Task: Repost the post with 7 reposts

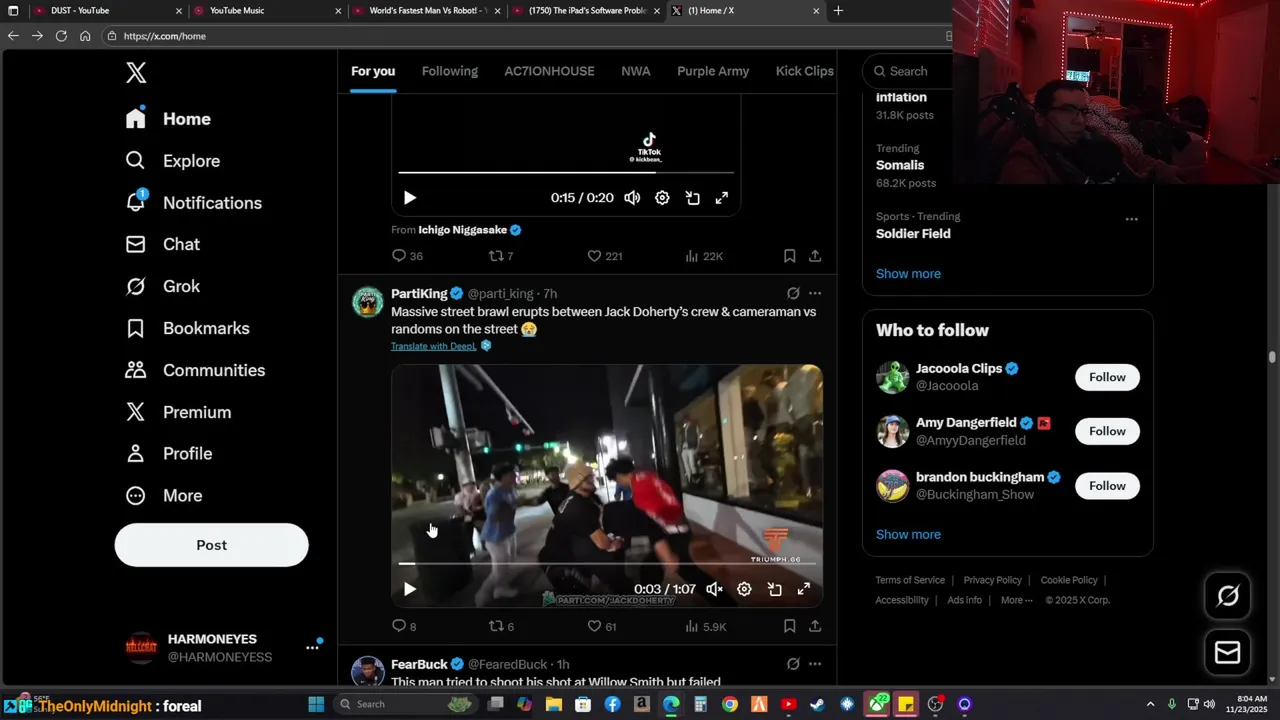Action: [x=500, y=256]
